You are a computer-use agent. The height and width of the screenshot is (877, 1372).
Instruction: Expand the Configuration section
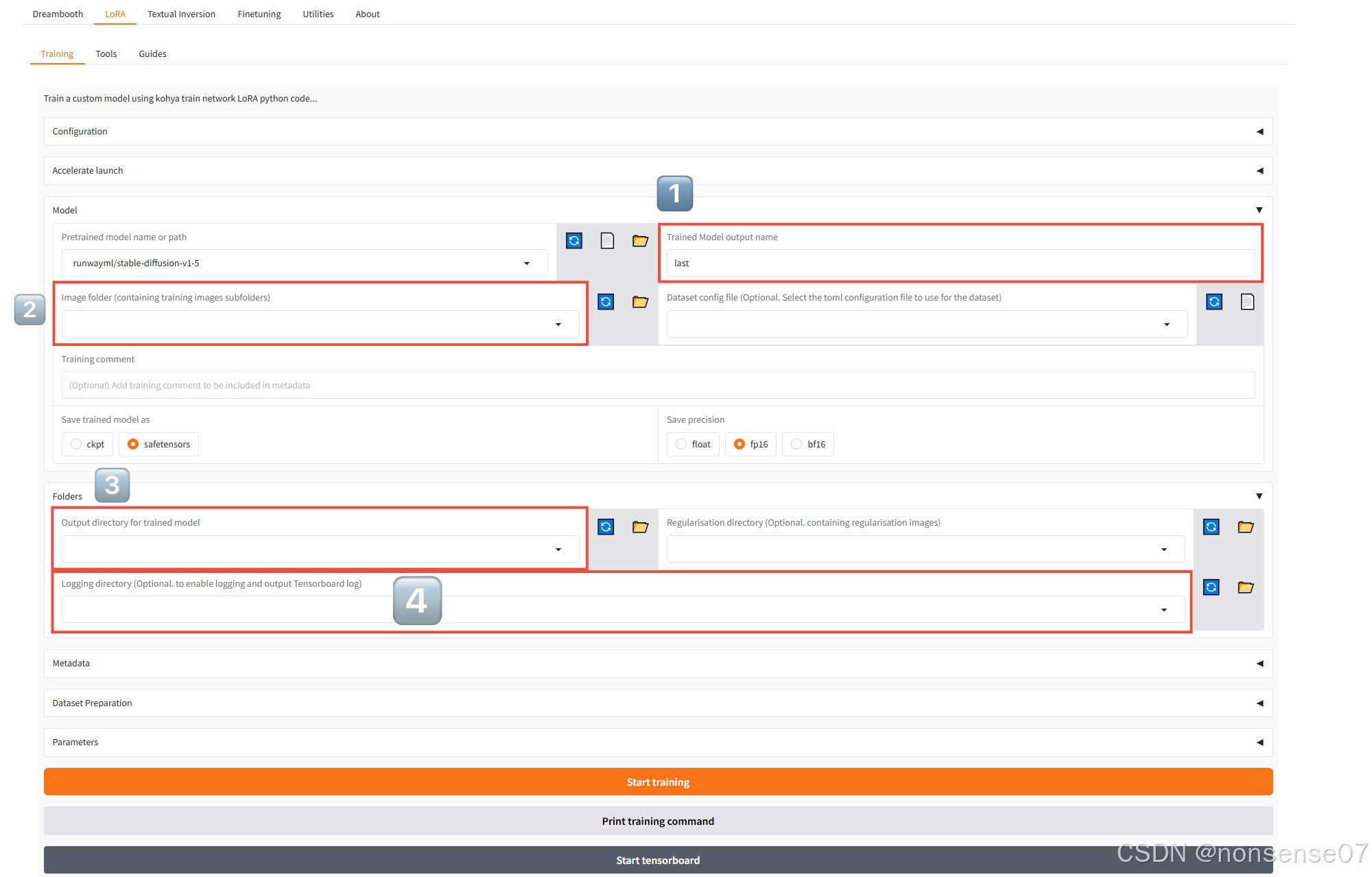point(657,132)
